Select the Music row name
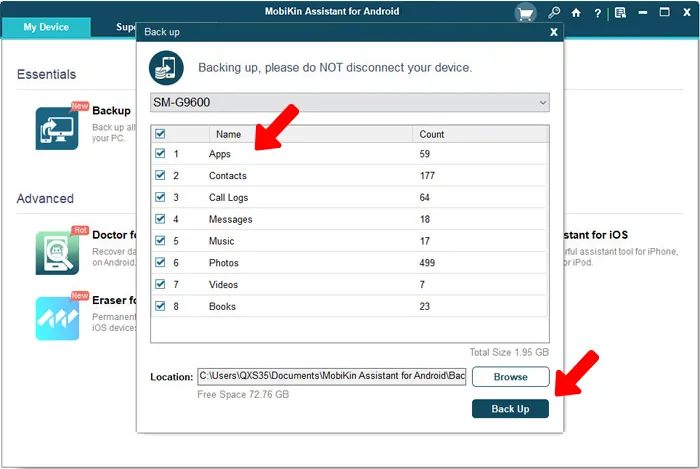The height and width of the screenshot is (469, 700). (221, 241)
